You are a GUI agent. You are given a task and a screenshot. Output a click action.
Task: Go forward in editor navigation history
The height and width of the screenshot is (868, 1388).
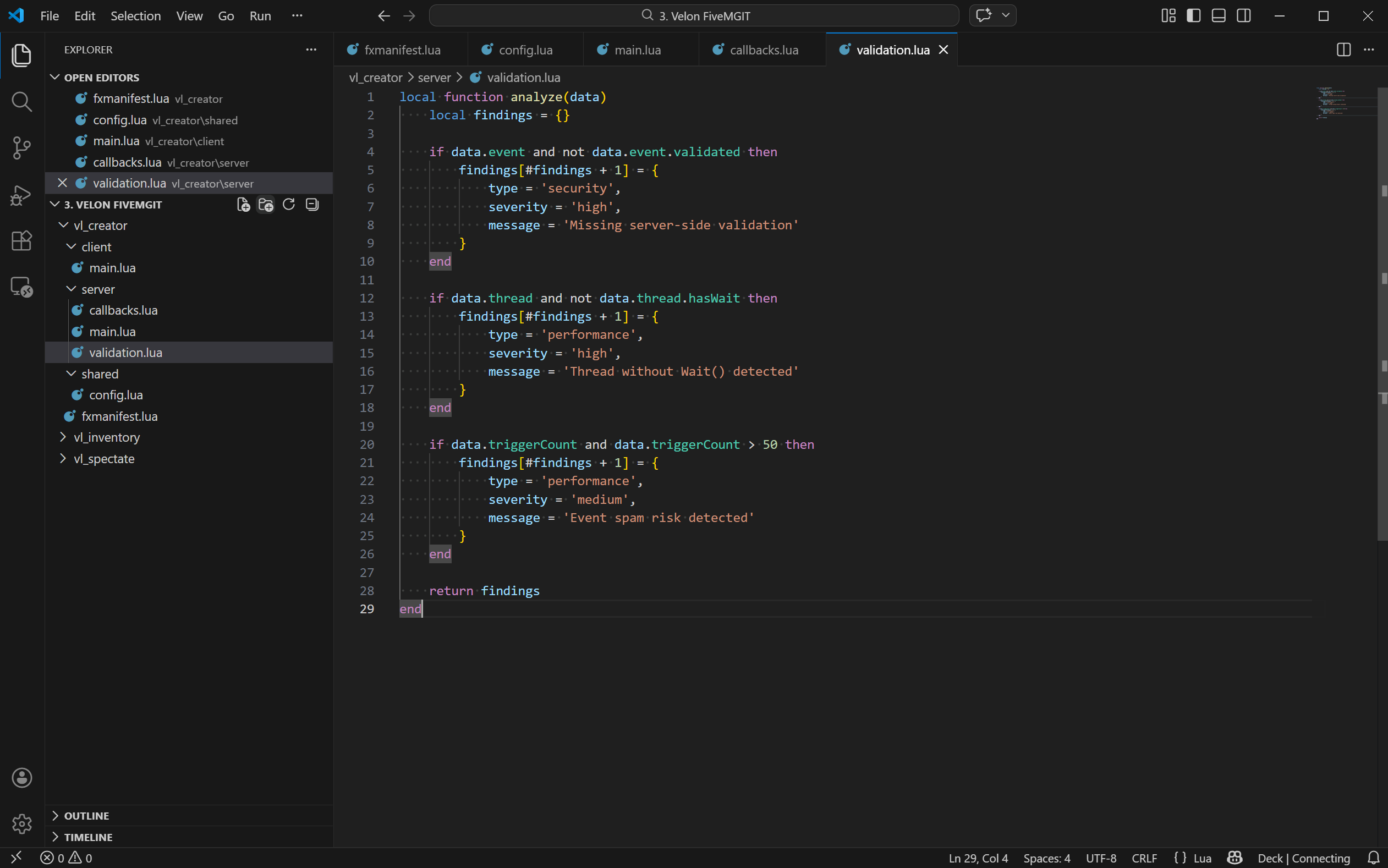tap(409, 16)
